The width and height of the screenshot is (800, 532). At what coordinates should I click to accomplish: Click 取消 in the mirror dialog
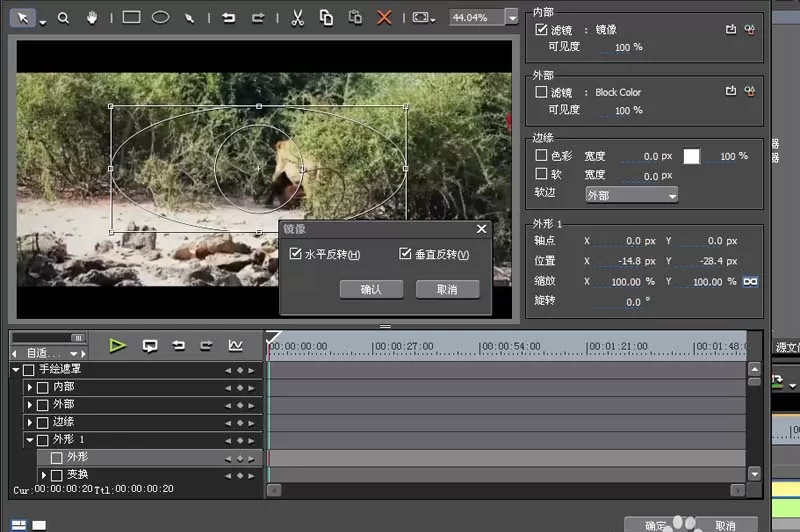447,289
